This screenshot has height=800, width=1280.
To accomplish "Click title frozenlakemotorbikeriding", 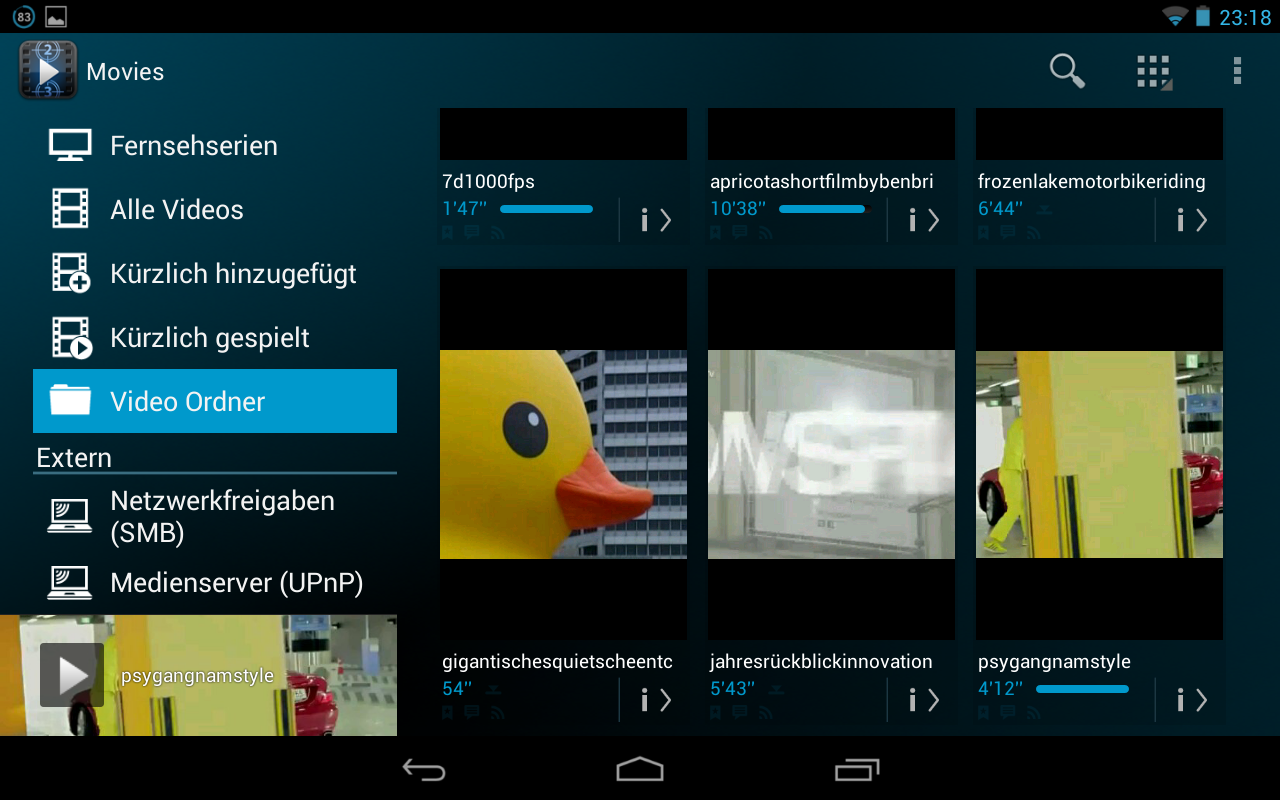I will click(x=1091, y=182).
